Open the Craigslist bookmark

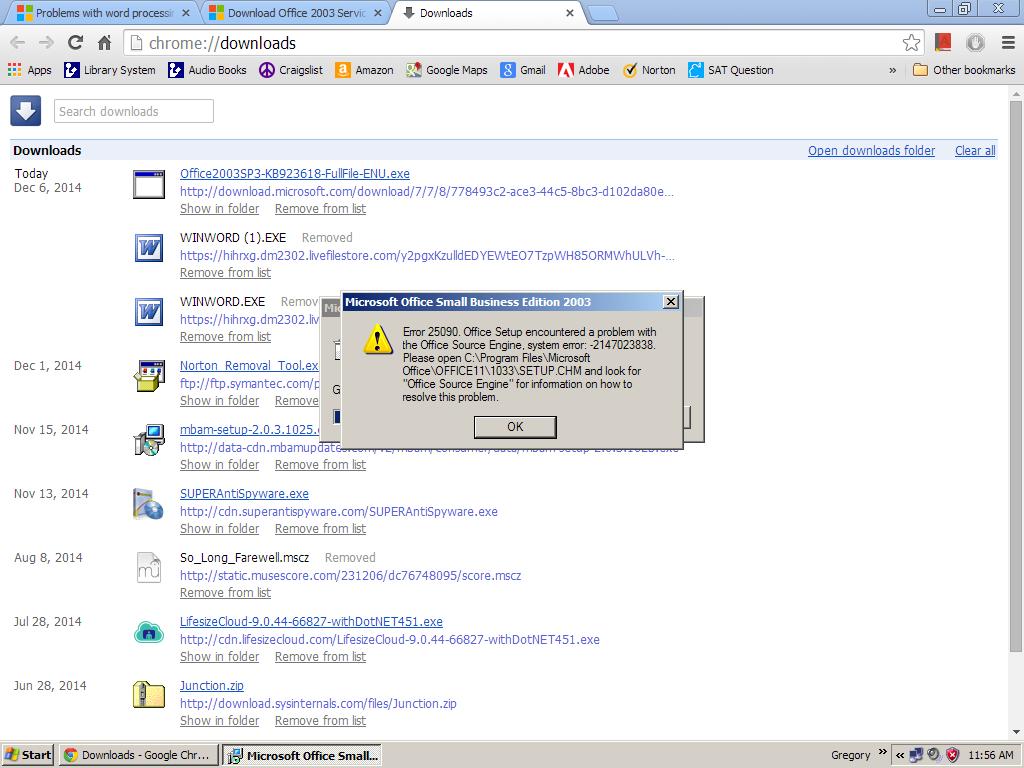(x=291, y=70)
